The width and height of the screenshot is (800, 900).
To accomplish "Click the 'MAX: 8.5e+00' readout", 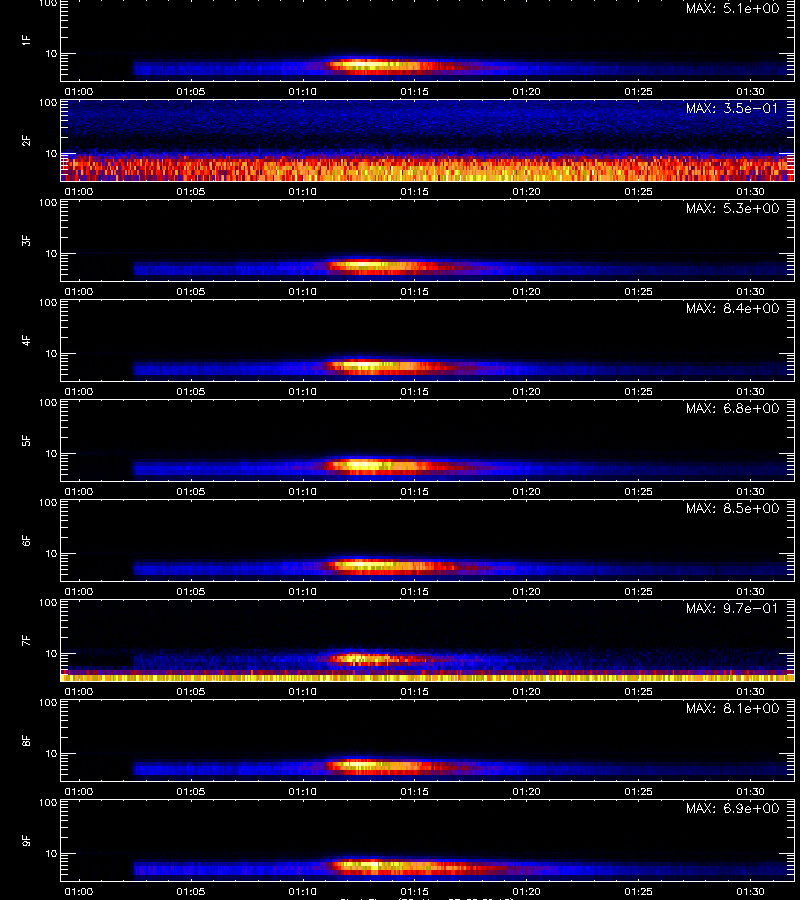I will [x=732, y=509].
